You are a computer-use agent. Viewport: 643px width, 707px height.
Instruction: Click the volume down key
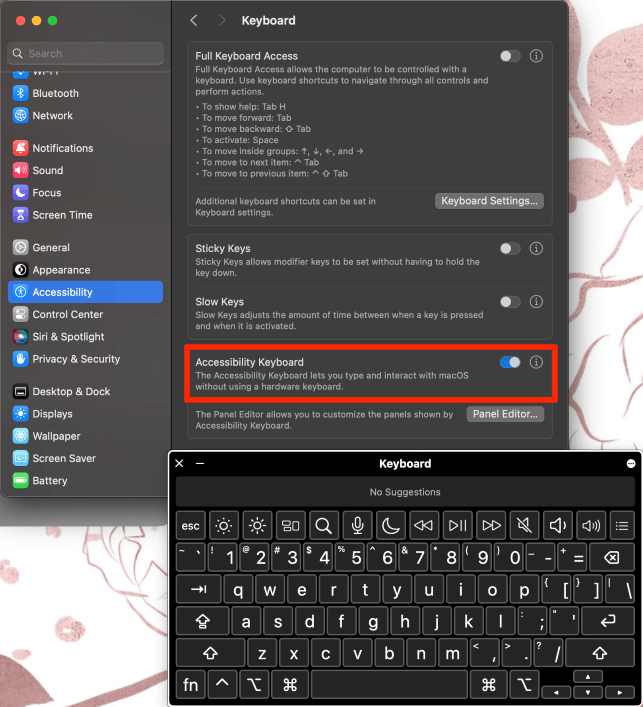pos(557,525)
